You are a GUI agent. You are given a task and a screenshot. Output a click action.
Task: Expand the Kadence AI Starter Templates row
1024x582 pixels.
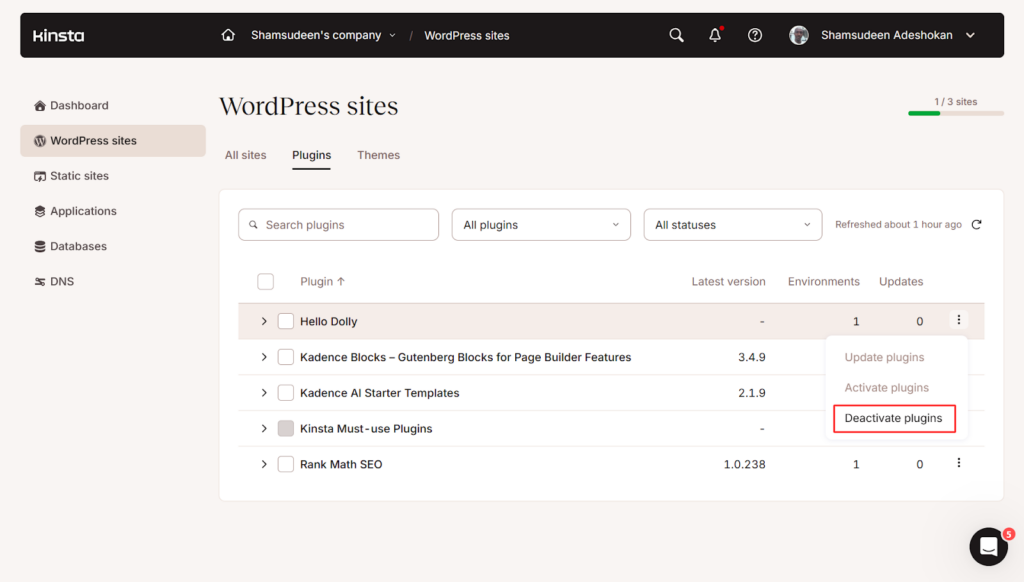tap(263, 393)
